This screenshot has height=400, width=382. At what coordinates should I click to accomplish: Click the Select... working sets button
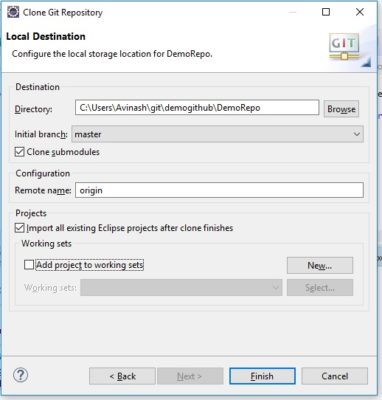point(320,287)
